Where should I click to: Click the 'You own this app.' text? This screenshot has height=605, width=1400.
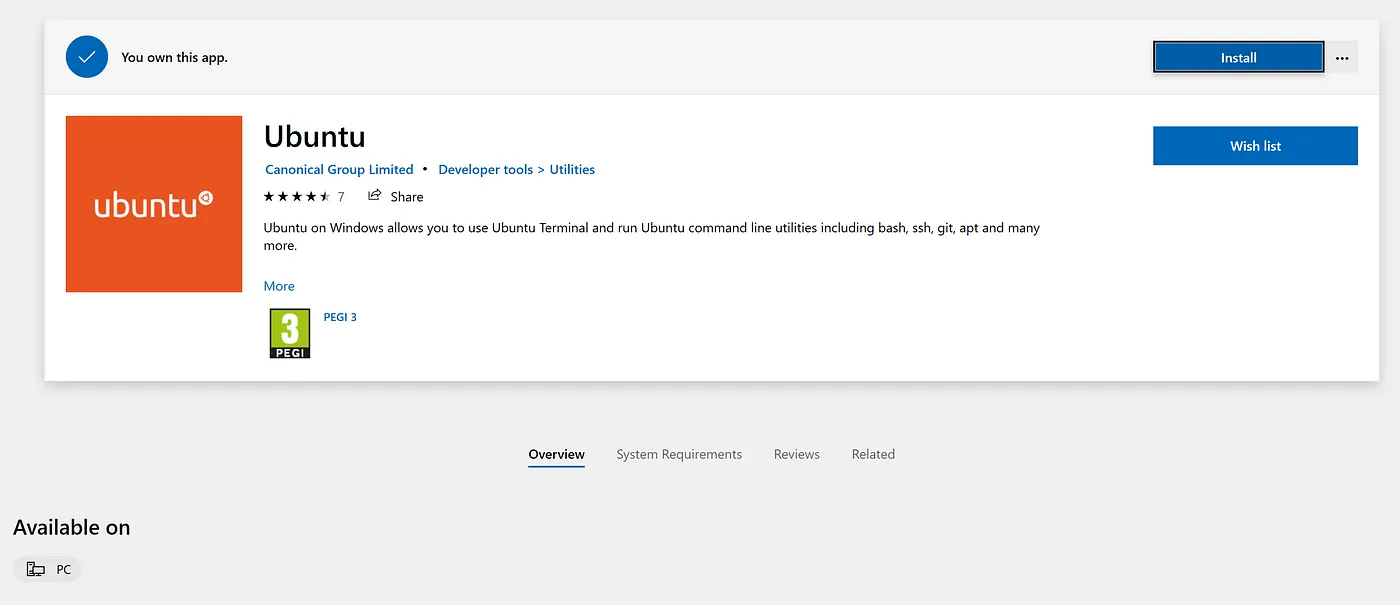coord(174,57)
